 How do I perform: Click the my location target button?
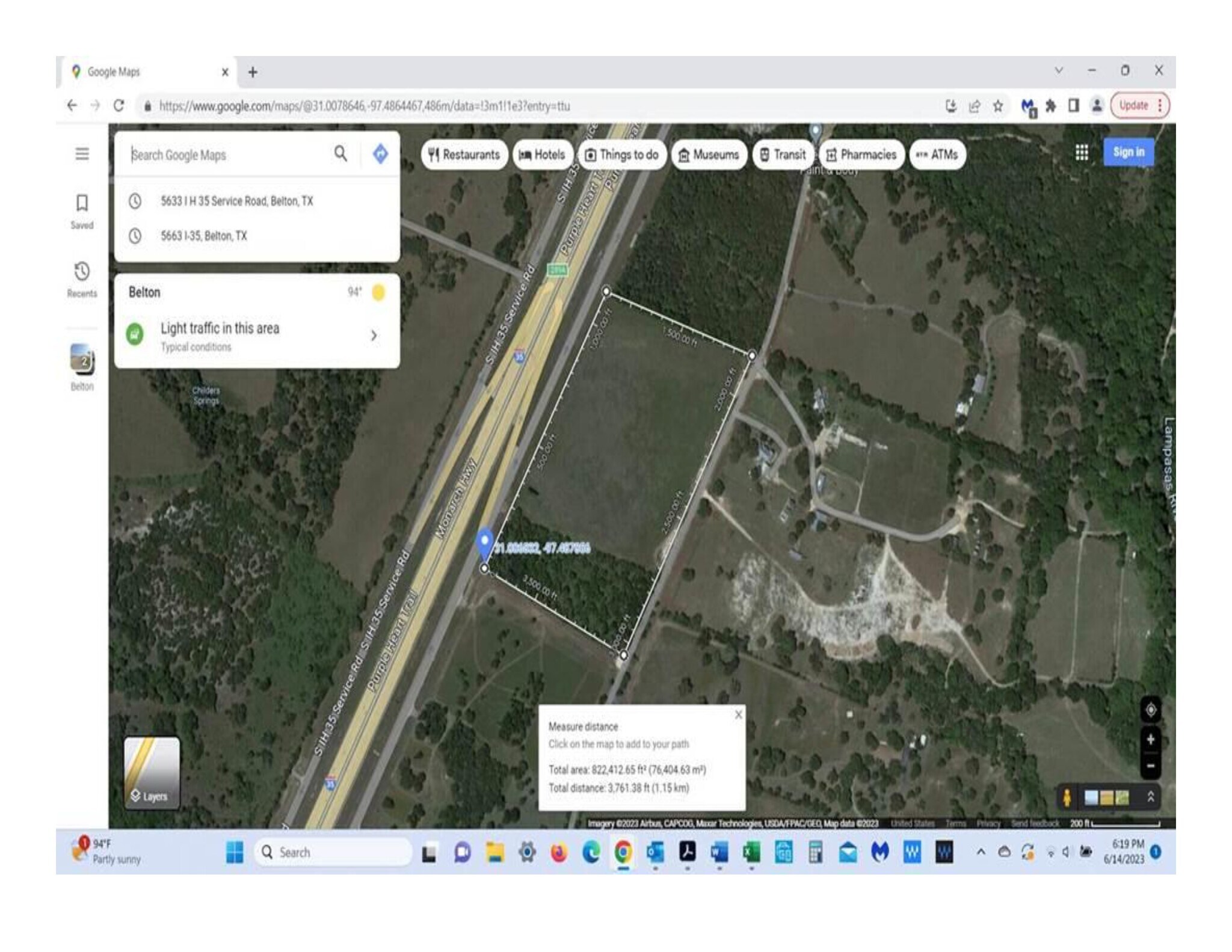1150,710
